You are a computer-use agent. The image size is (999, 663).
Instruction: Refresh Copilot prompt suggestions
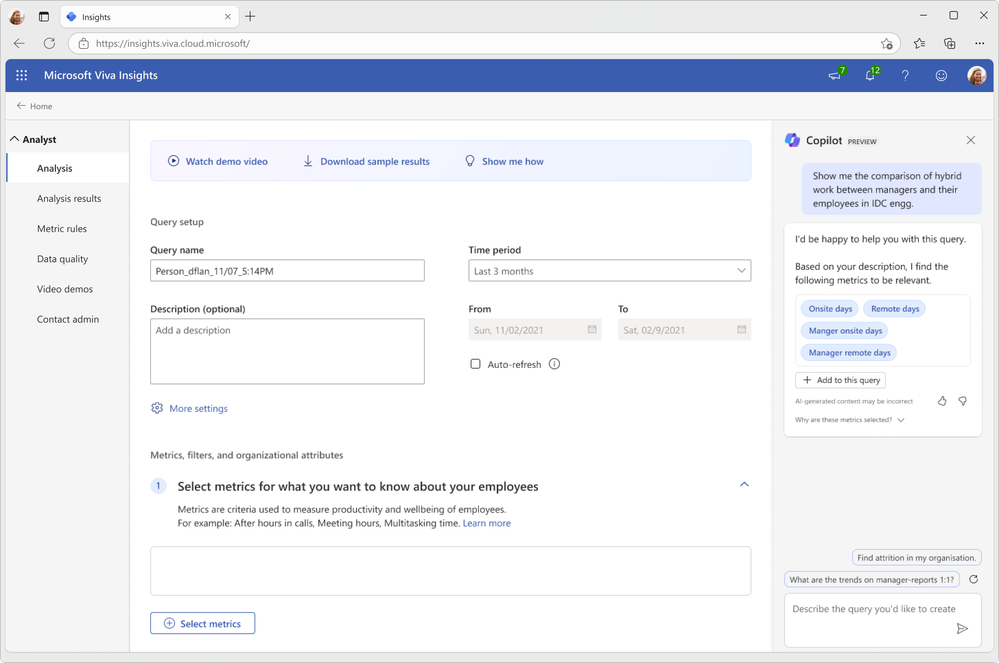[973, 579]
